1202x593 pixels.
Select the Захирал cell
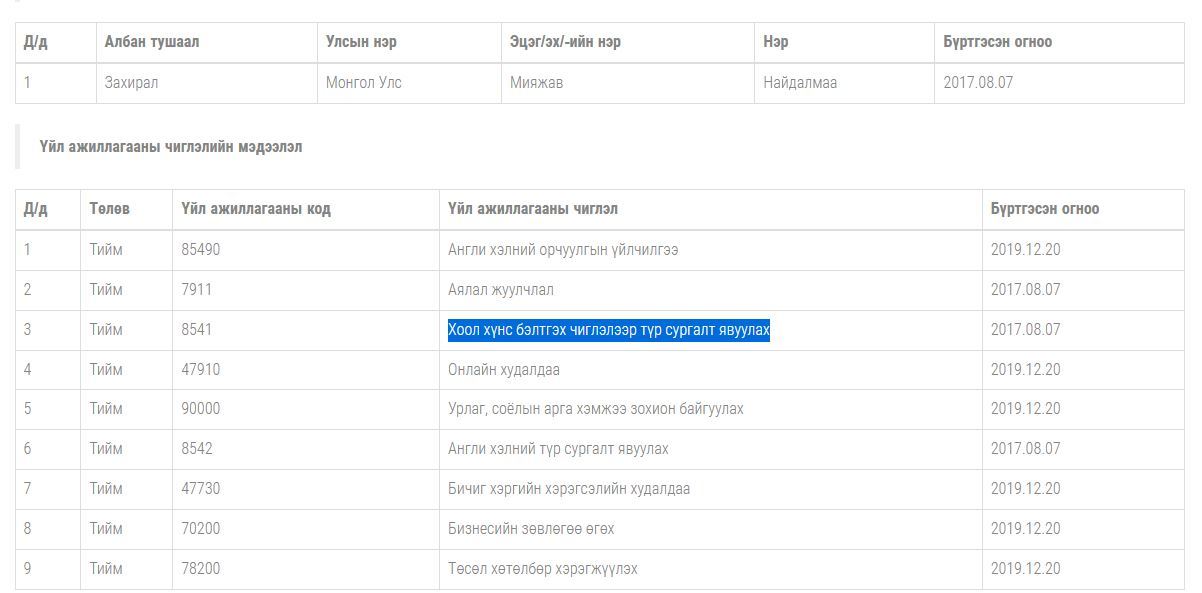click(131, 83)
